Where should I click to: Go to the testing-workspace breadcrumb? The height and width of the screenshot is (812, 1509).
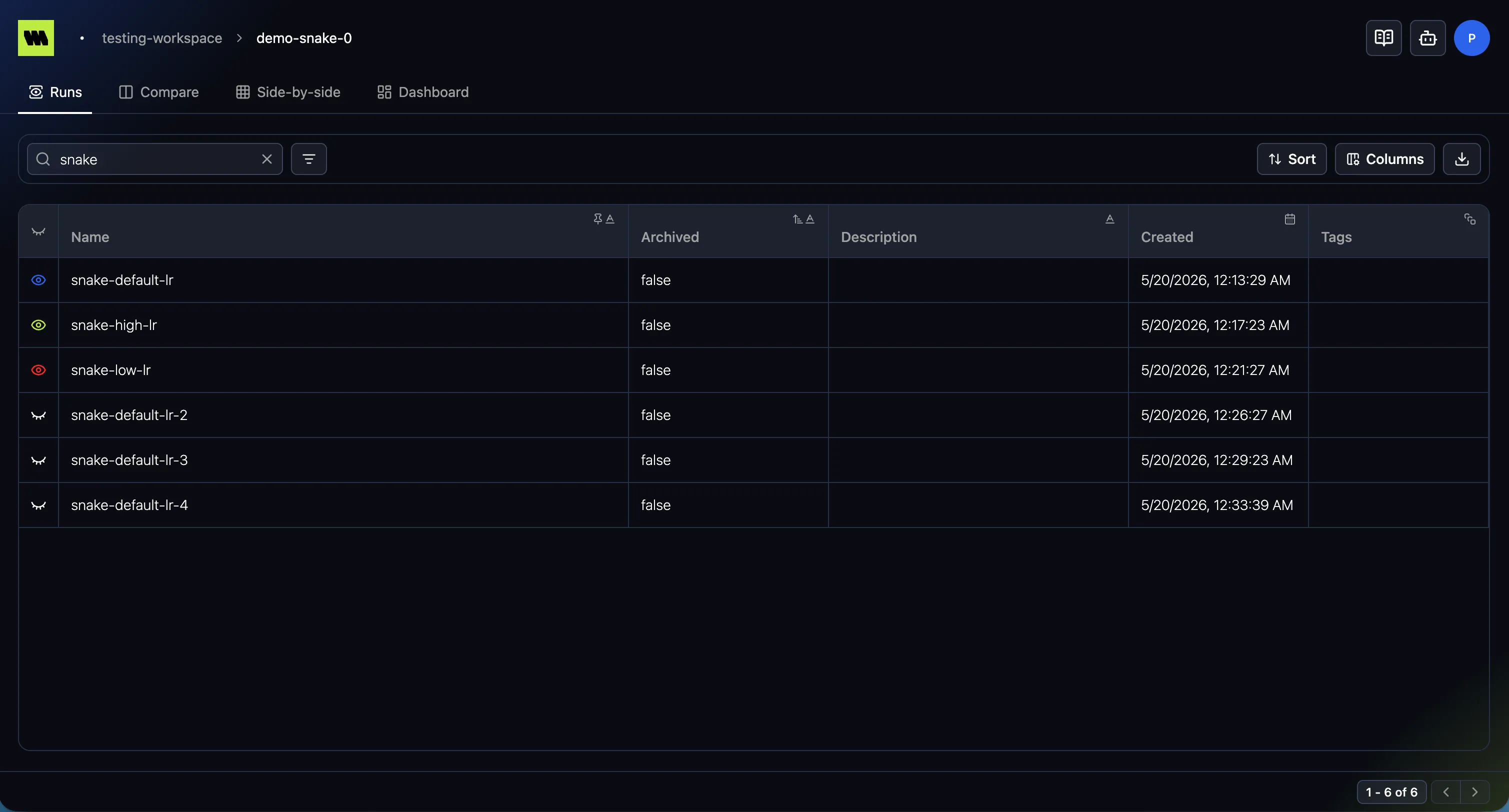point(162,38)
